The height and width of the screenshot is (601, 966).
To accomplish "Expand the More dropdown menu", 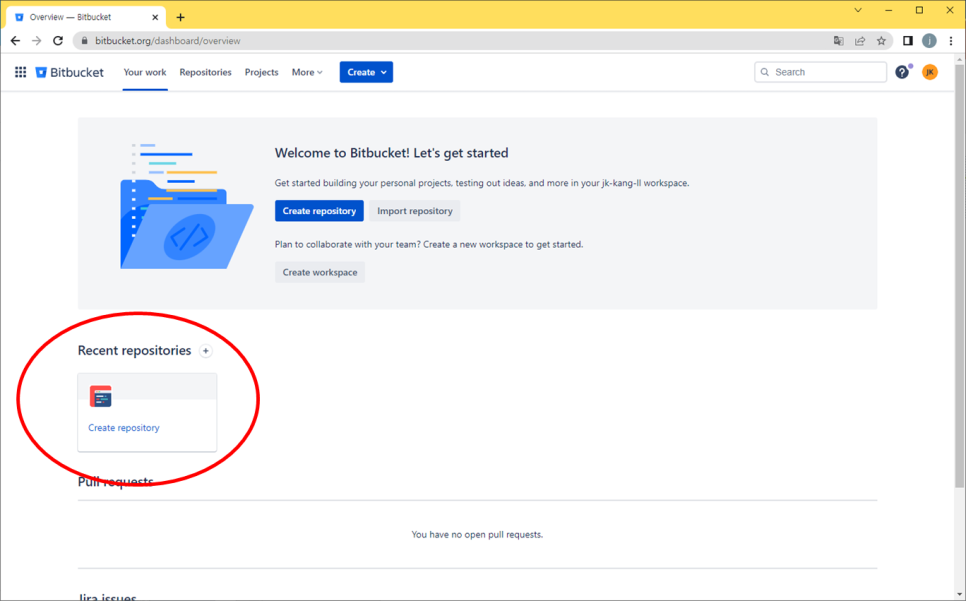I will point(307,72).
